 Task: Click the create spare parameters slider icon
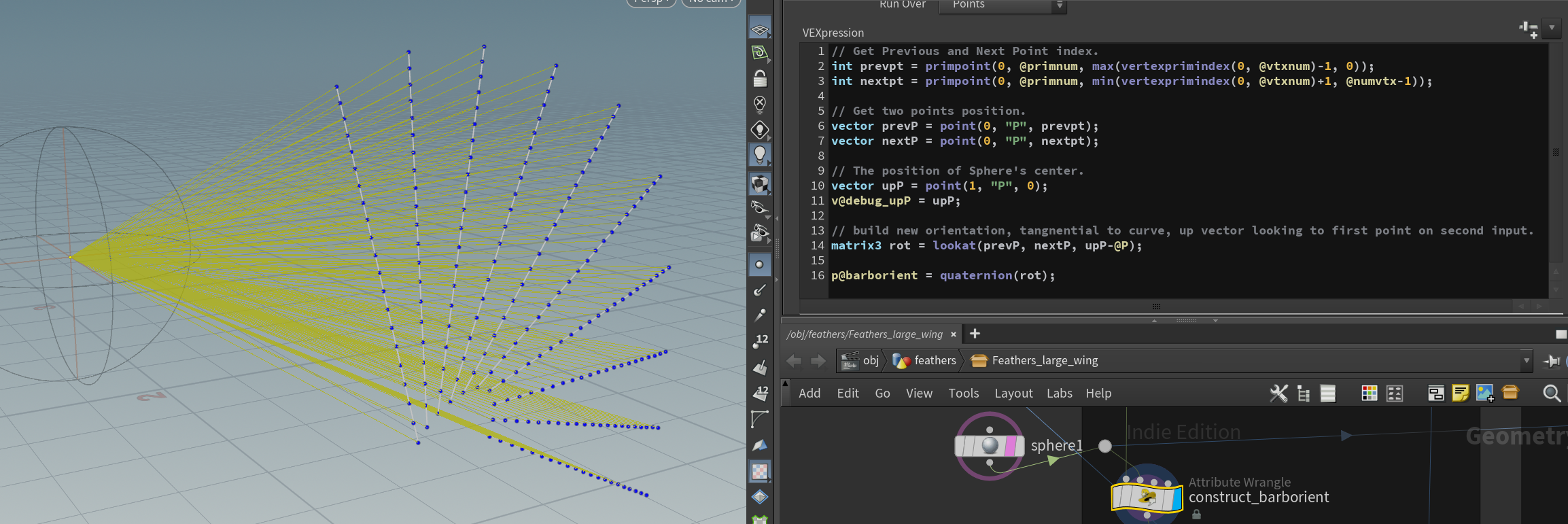pyautogui.click(x=1529, y=29)
